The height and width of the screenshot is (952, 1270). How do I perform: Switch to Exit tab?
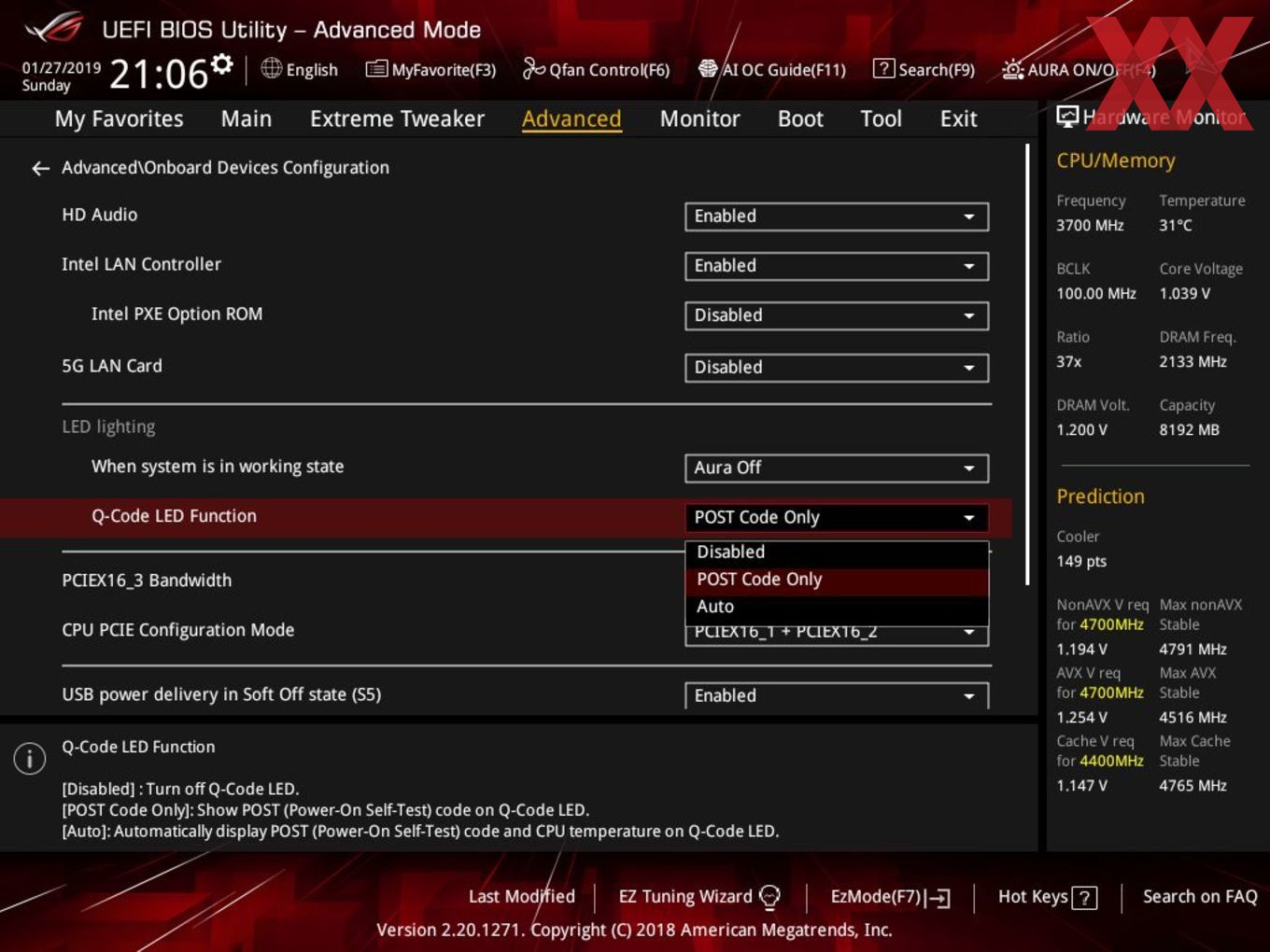958,119
